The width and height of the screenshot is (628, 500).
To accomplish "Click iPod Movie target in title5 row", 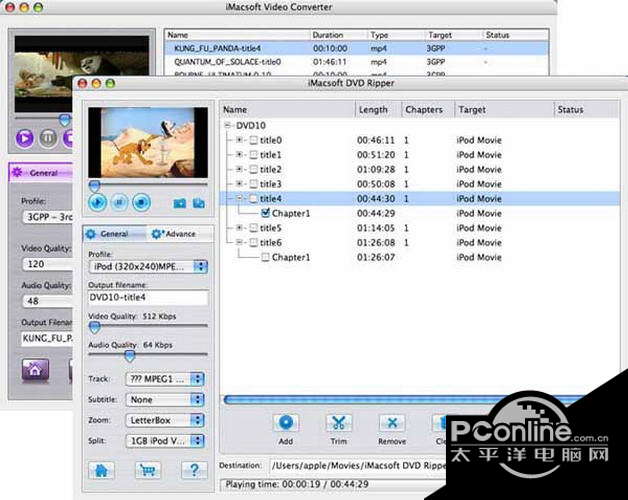I will click(479, 228).
